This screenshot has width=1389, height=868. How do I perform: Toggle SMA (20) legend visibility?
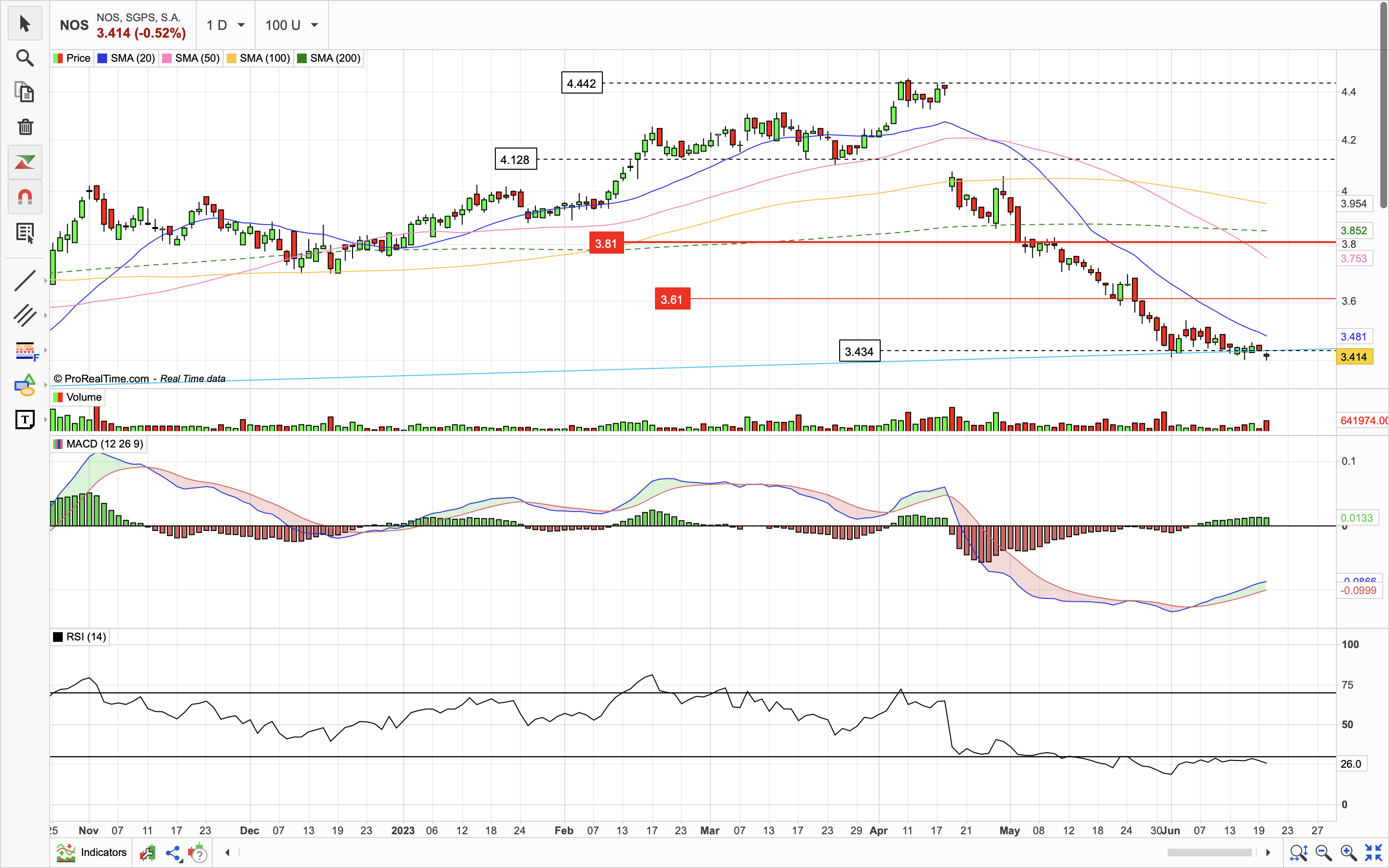pos(126,58)
